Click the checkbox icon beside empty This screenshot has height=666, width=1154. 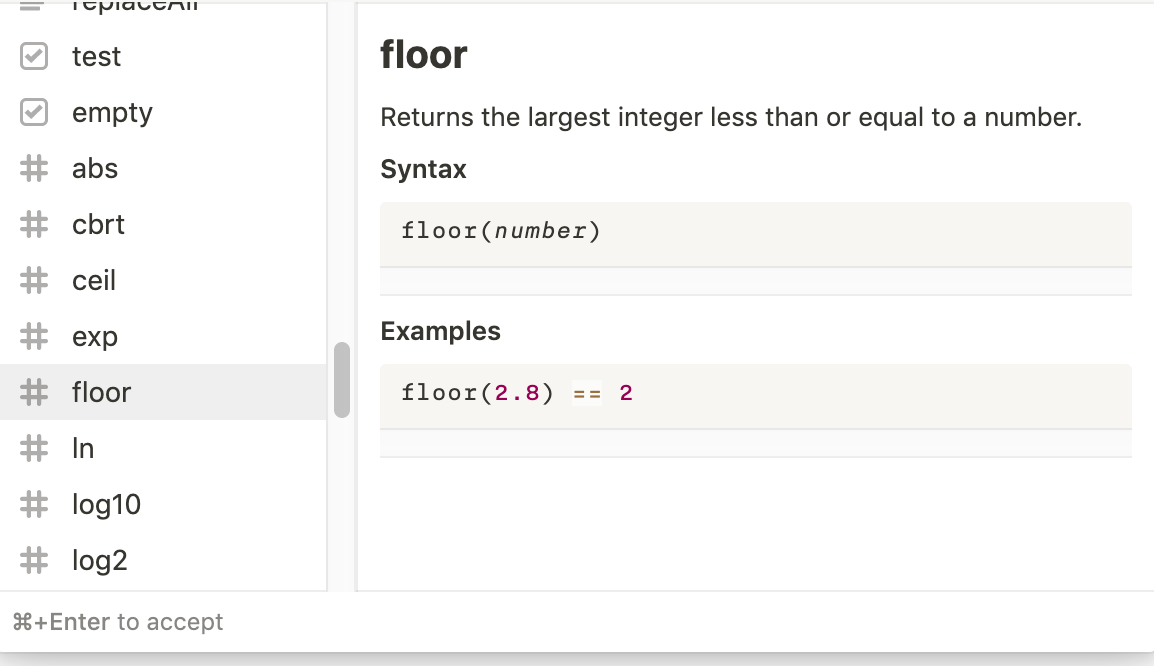pyautogui.click(x=34, y=112)
